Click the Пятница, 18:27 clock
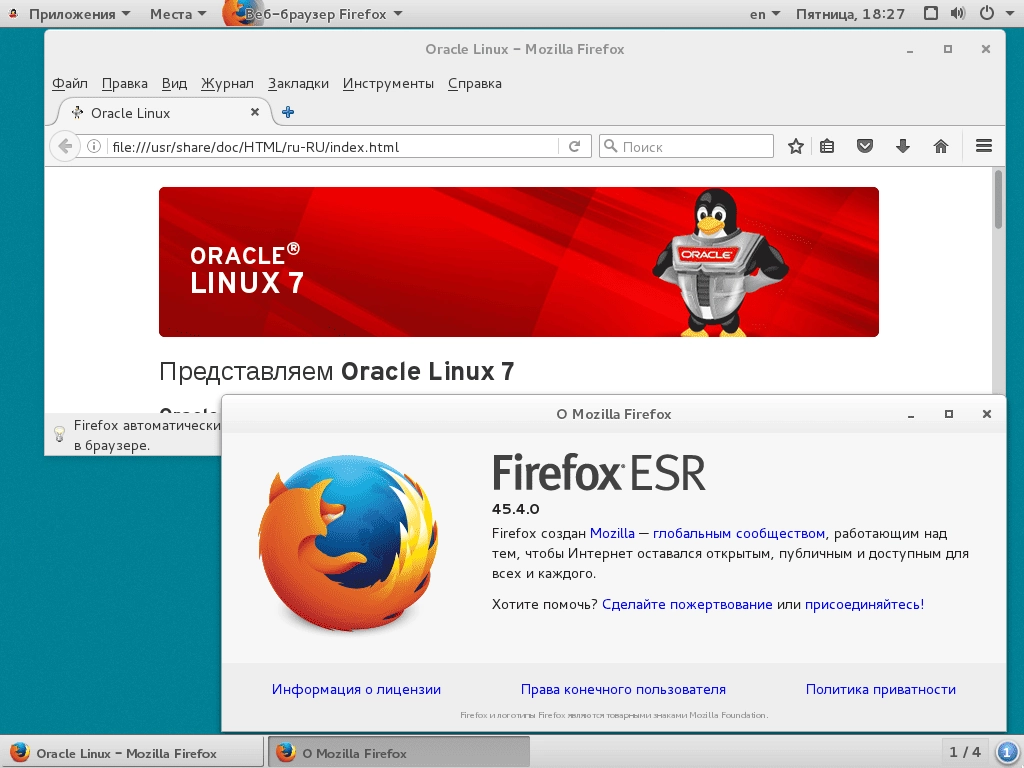This screenshot has width=1024, height=768. [x=850, y=14]
